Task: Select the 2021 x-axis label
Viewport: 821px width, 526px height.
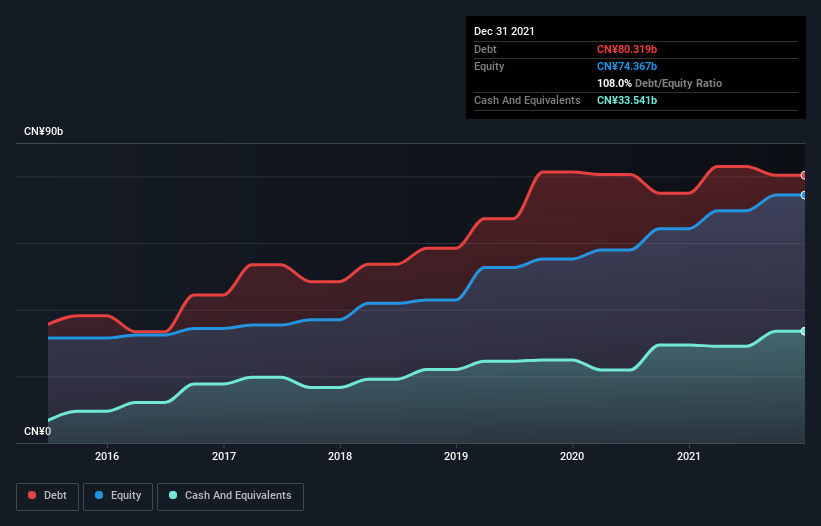Action: pyautogui.click(x=689, y=456)
